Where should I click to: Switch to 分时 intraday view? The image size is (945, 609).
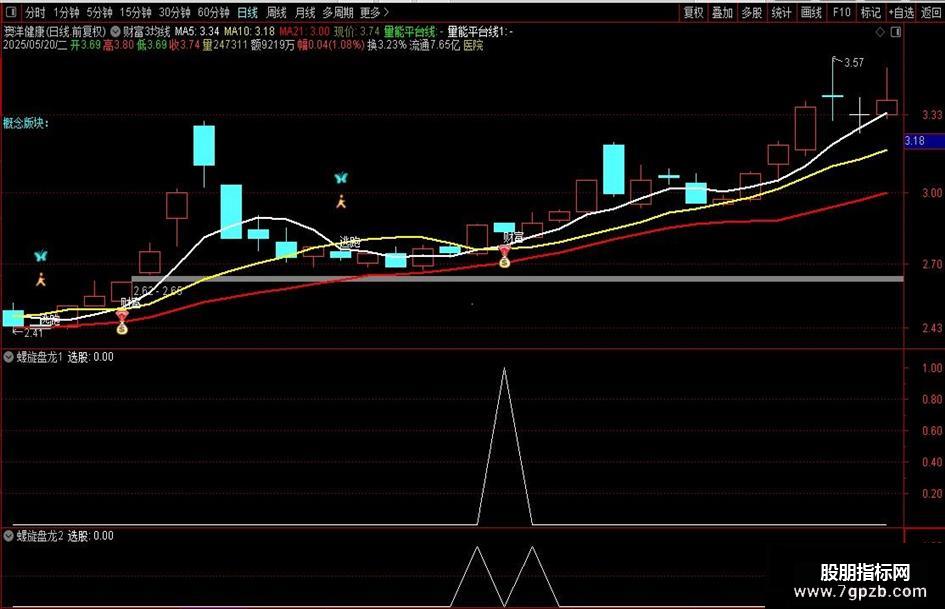coord(36,12)
